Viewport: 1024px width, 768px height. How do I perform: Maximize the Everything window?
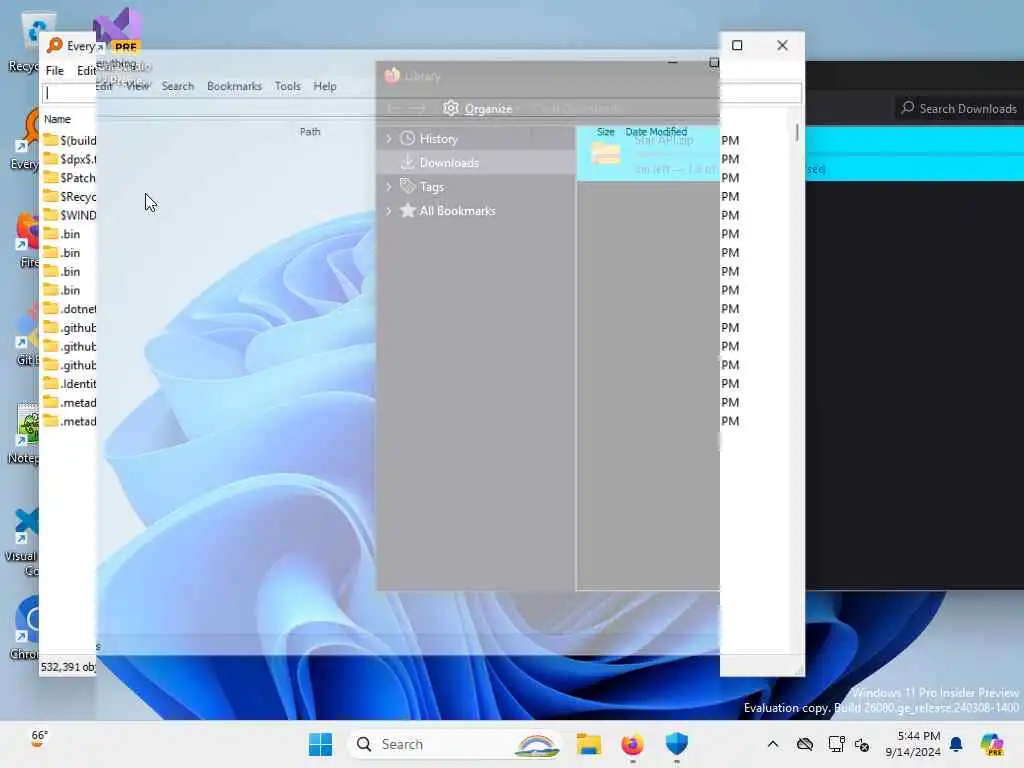tap(737, 45)
